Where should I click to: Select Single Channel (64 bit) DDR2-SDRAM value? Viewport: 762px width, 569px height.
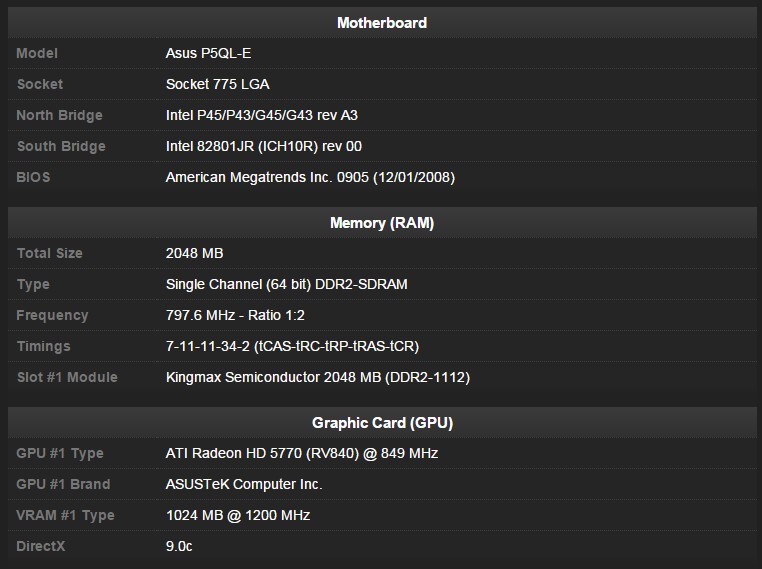pos(287,284)
